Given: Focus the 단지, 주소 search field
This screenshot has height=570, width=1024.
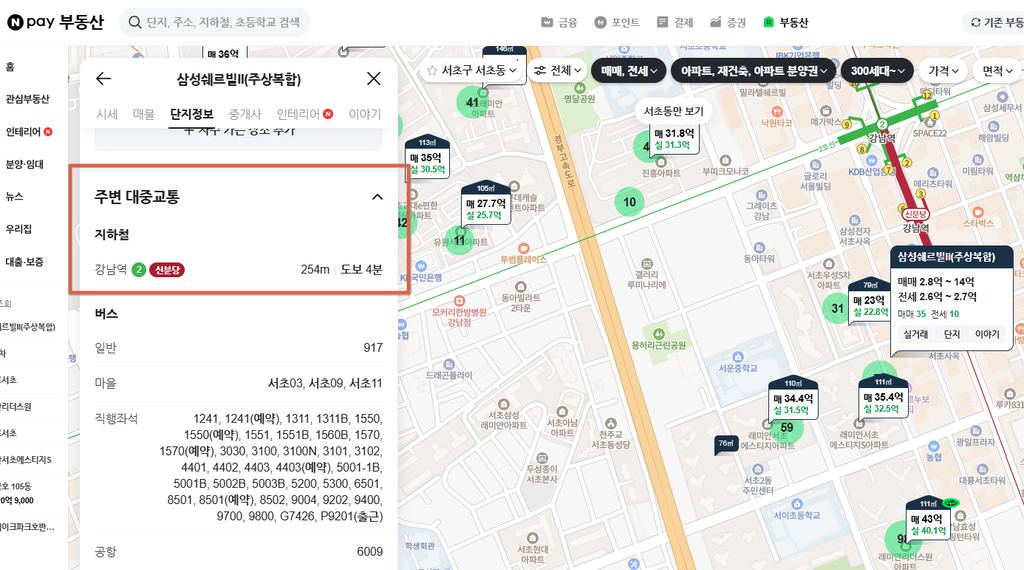Looking at the screenshot, I should [223, 23].
